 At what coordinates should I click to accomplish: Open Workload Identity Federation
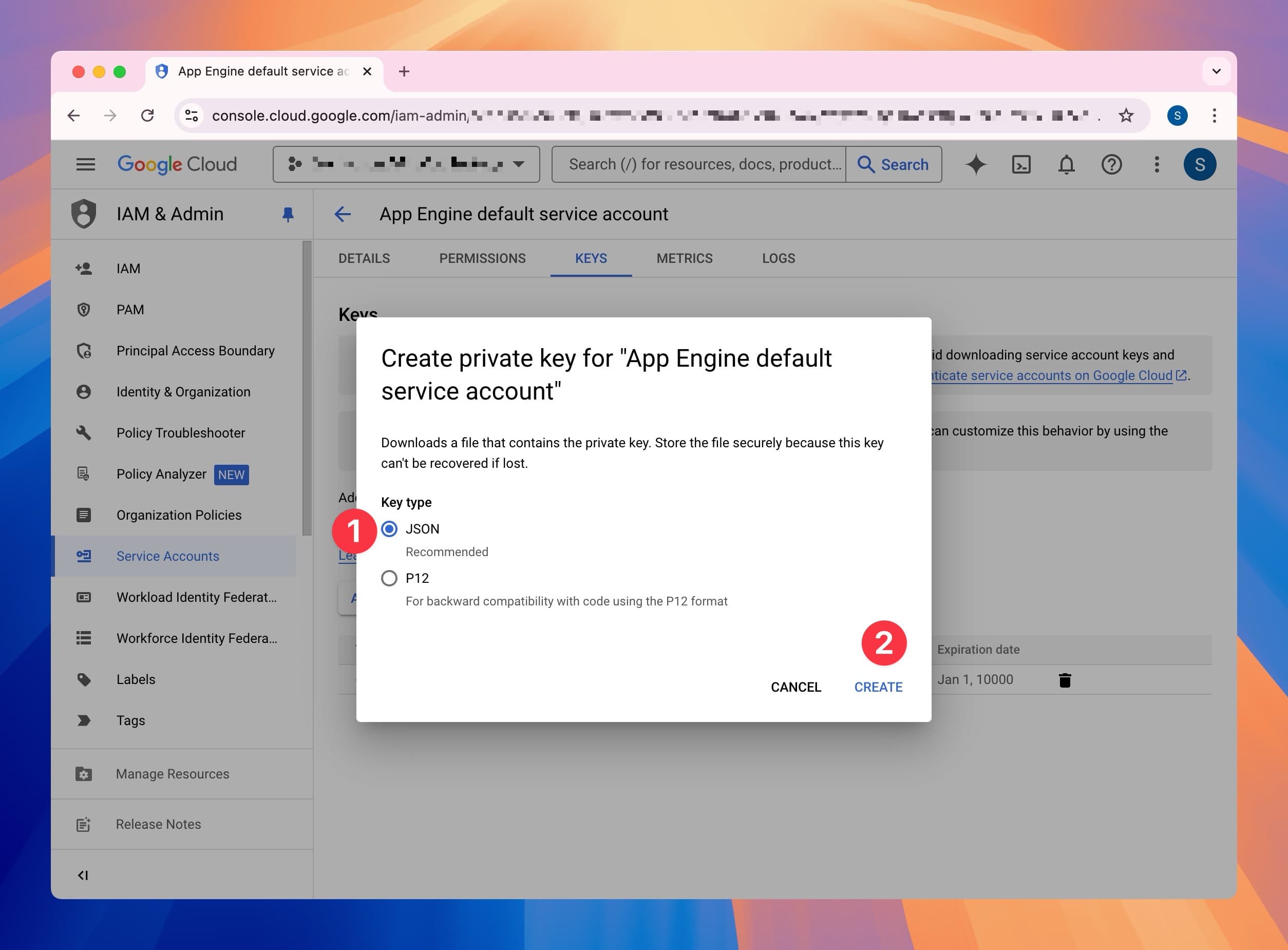pos(174,597)
